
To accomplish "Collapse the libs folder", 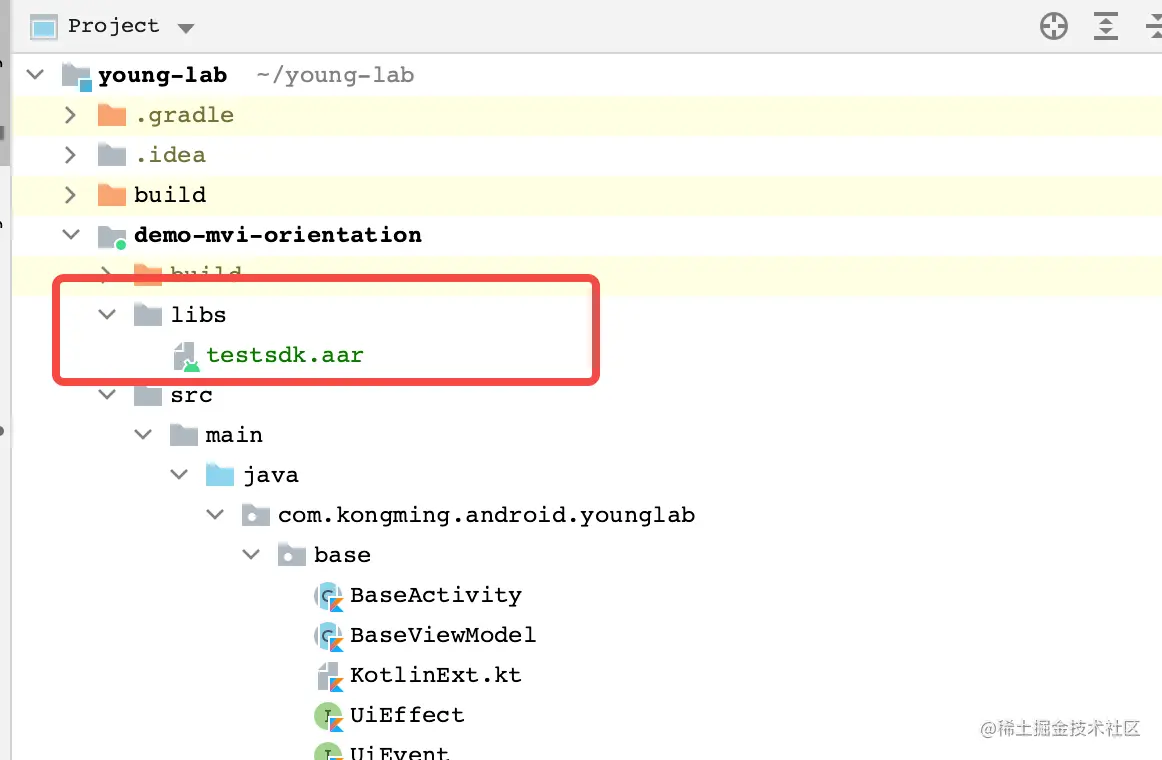I will point(107,314).
